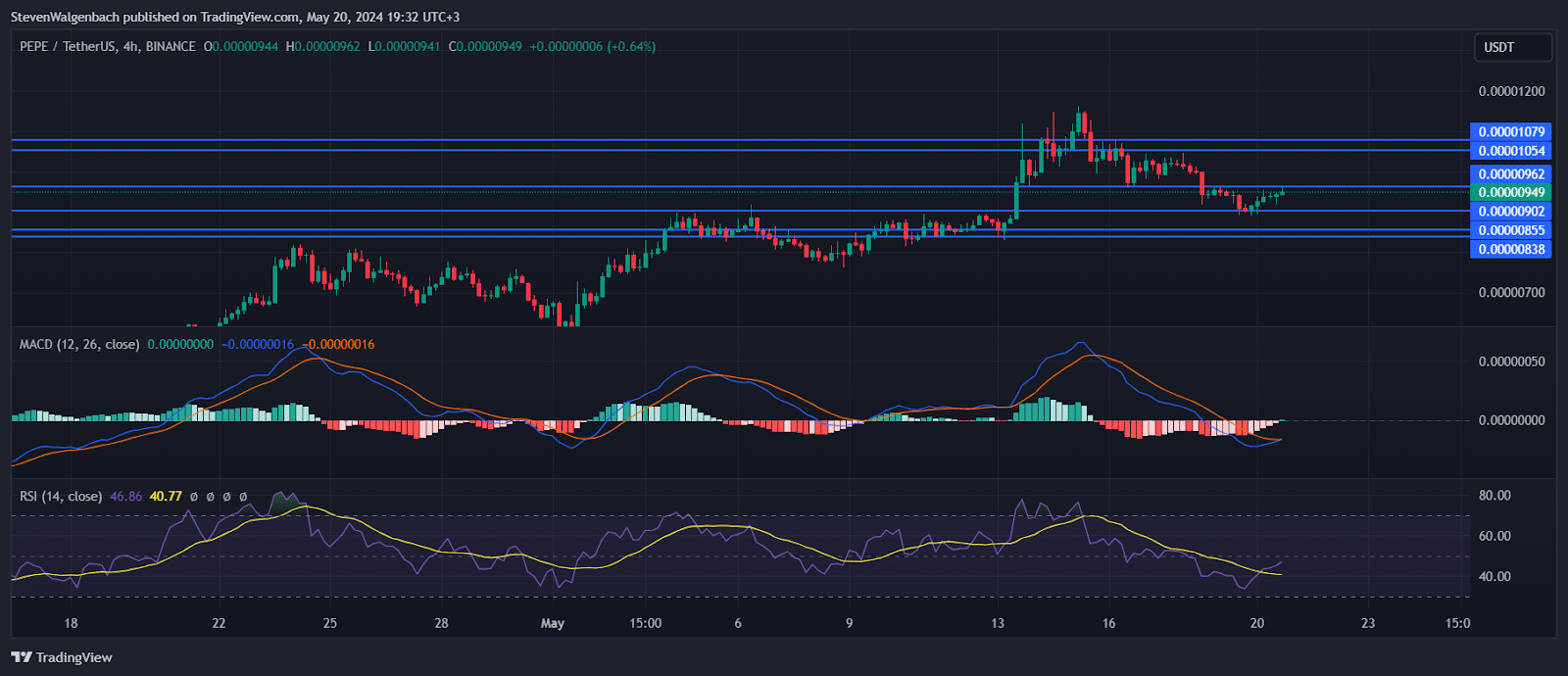1568x676 pixels.
Task: Click the May label on time axis
Action: point(553,623)
